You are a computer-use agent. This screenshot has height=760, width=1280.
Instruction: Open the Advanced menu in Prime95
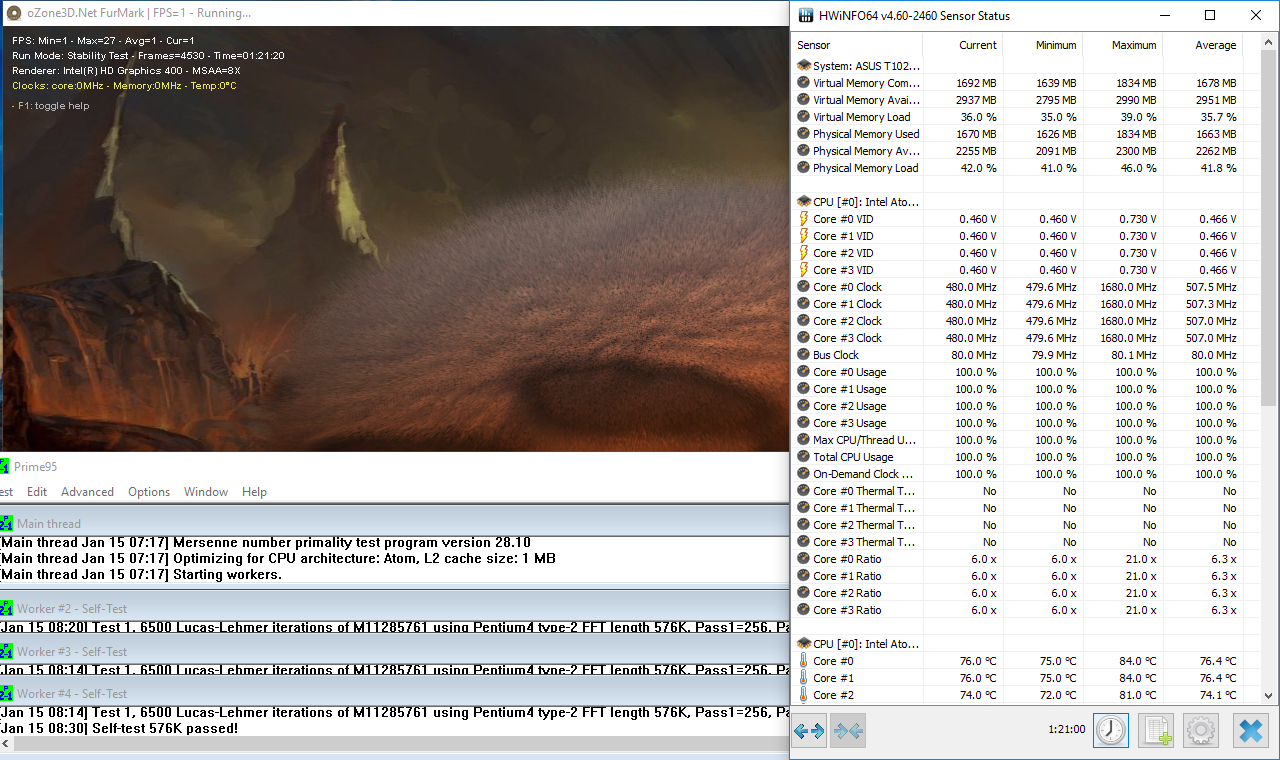click(x=87, y=492)
